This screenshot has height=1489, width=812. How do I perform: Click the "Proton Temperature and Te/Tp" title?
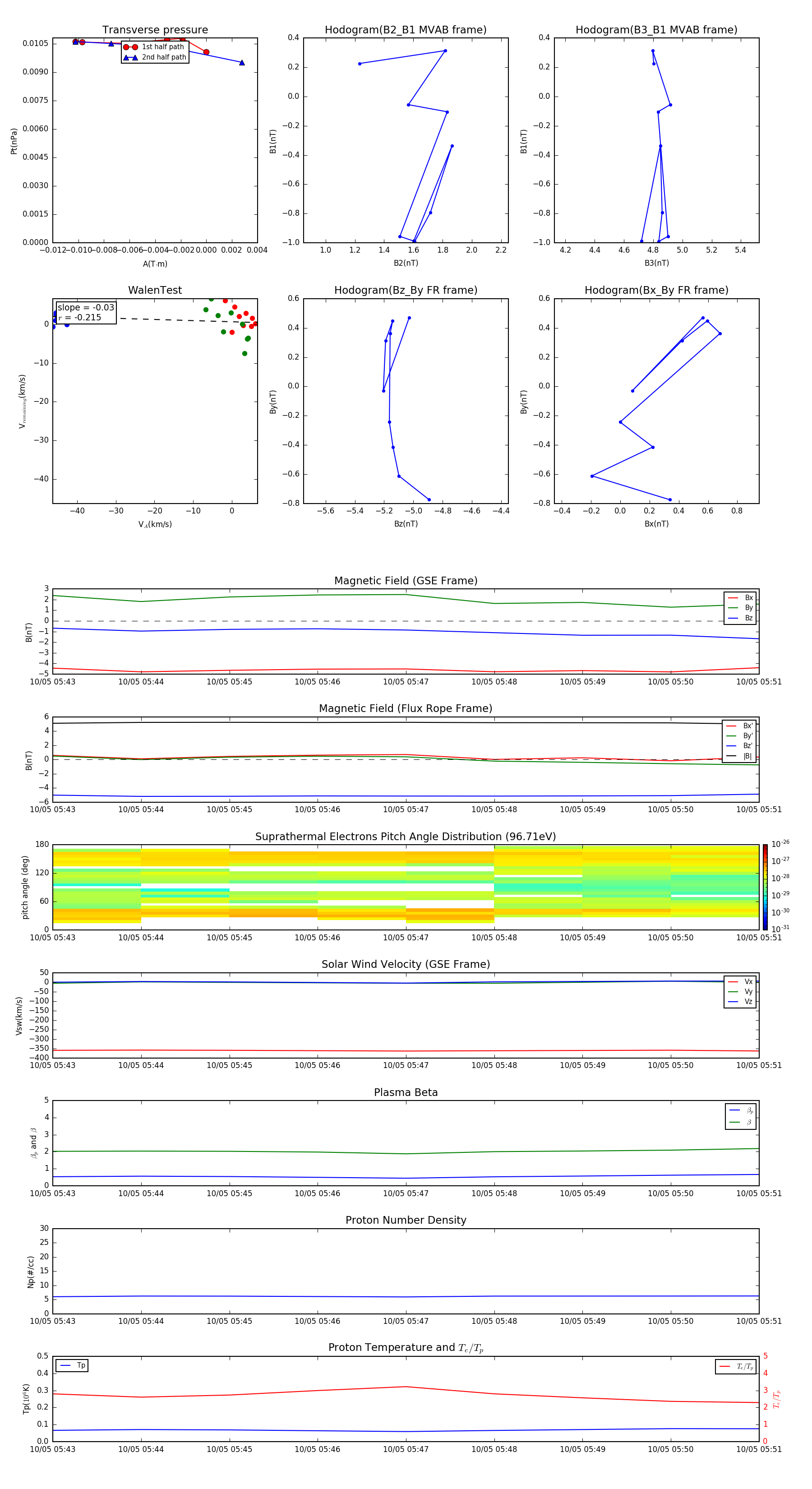[406, 1348]
